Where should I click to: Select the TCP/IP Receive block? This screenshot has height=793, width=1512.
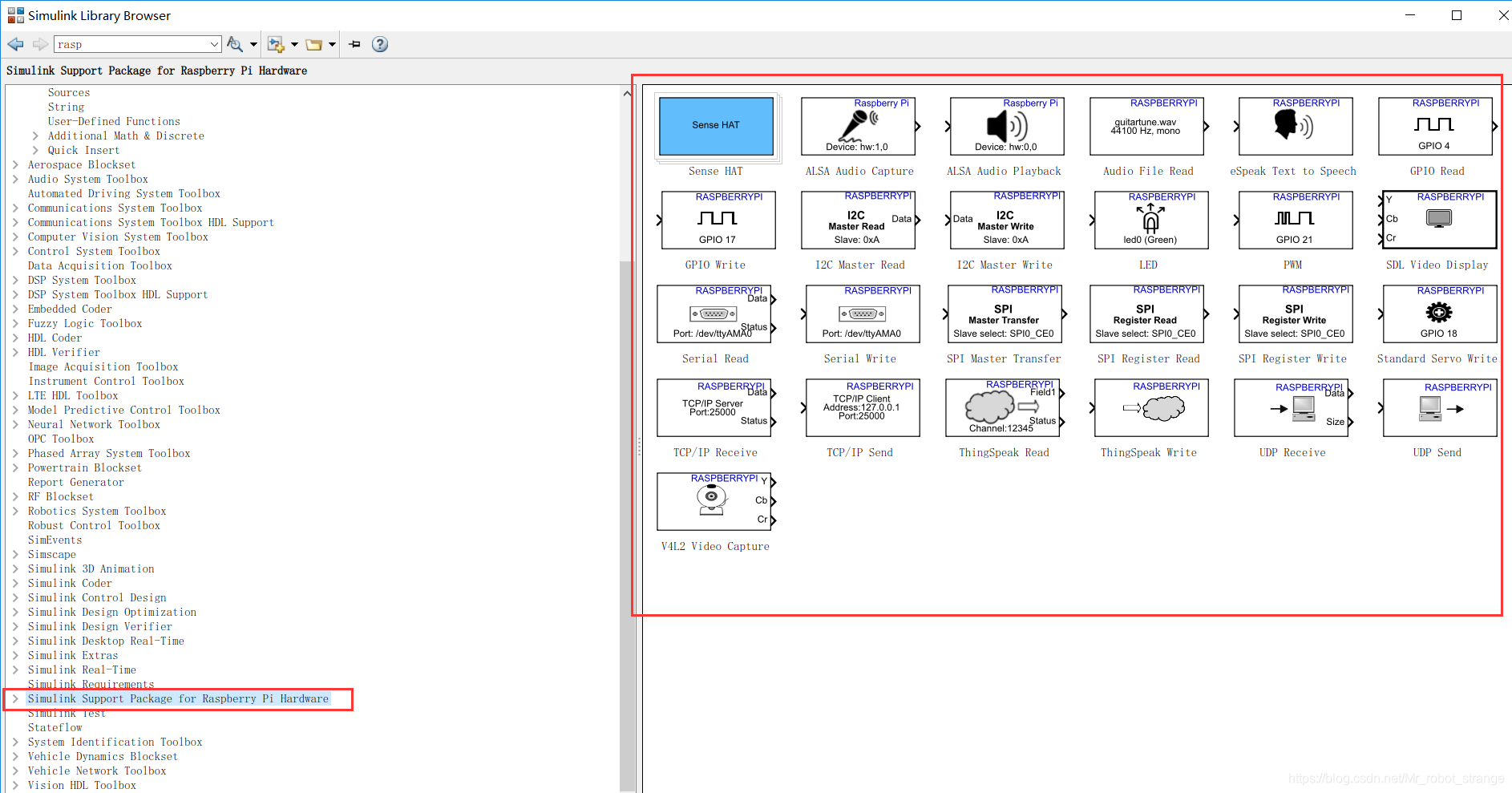(716, 407)
